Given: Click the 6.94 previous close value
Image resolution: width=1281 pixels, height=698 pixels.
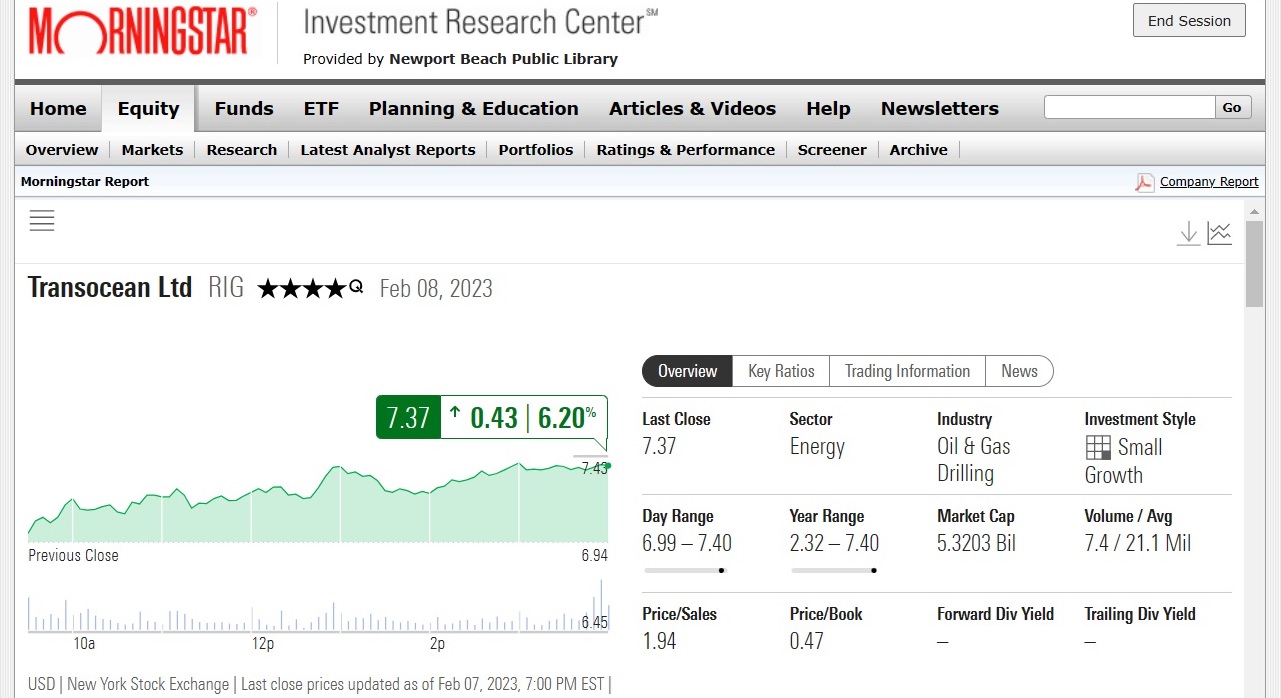Looking at the screenshot, I should pos(594,556).
